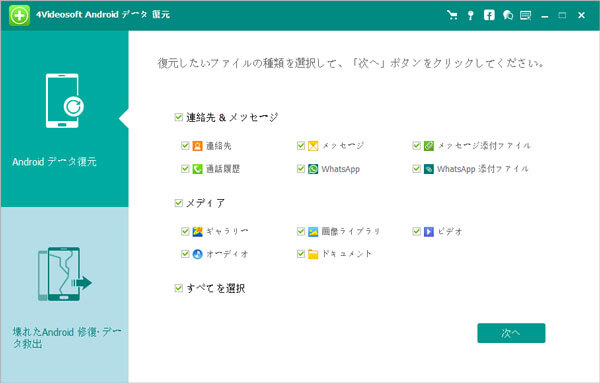Viewport: 600px width, 383px height.
Task: Open the feedback menu icon
Action: 525,15
